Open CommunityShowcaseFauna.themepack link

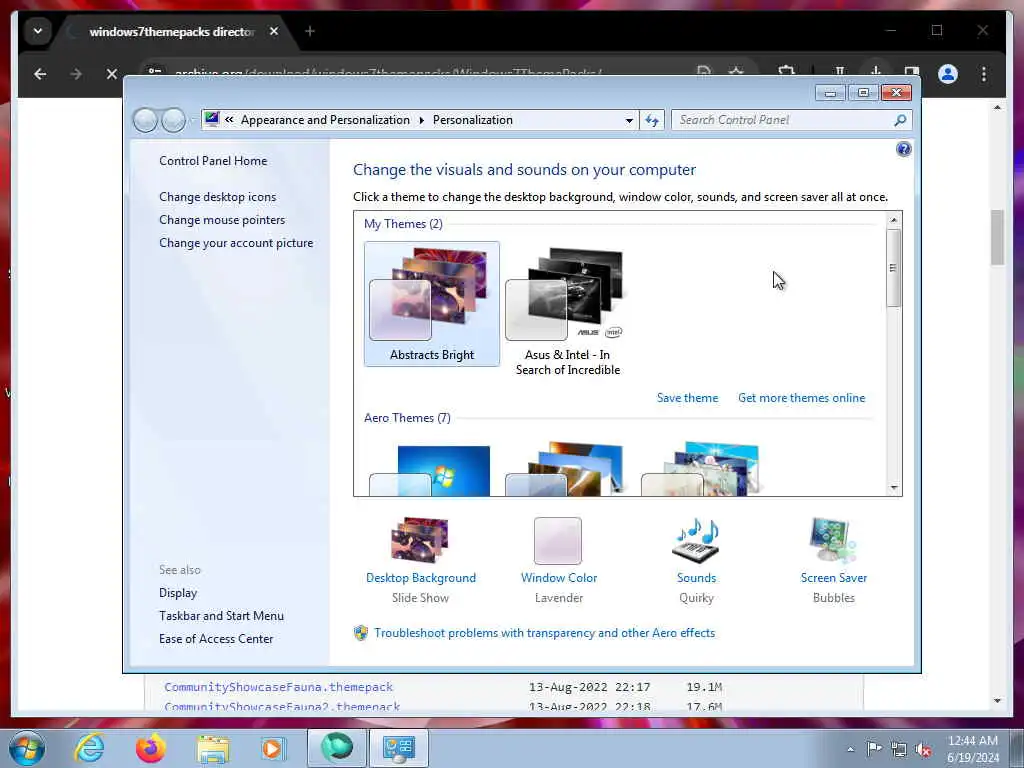279,687
